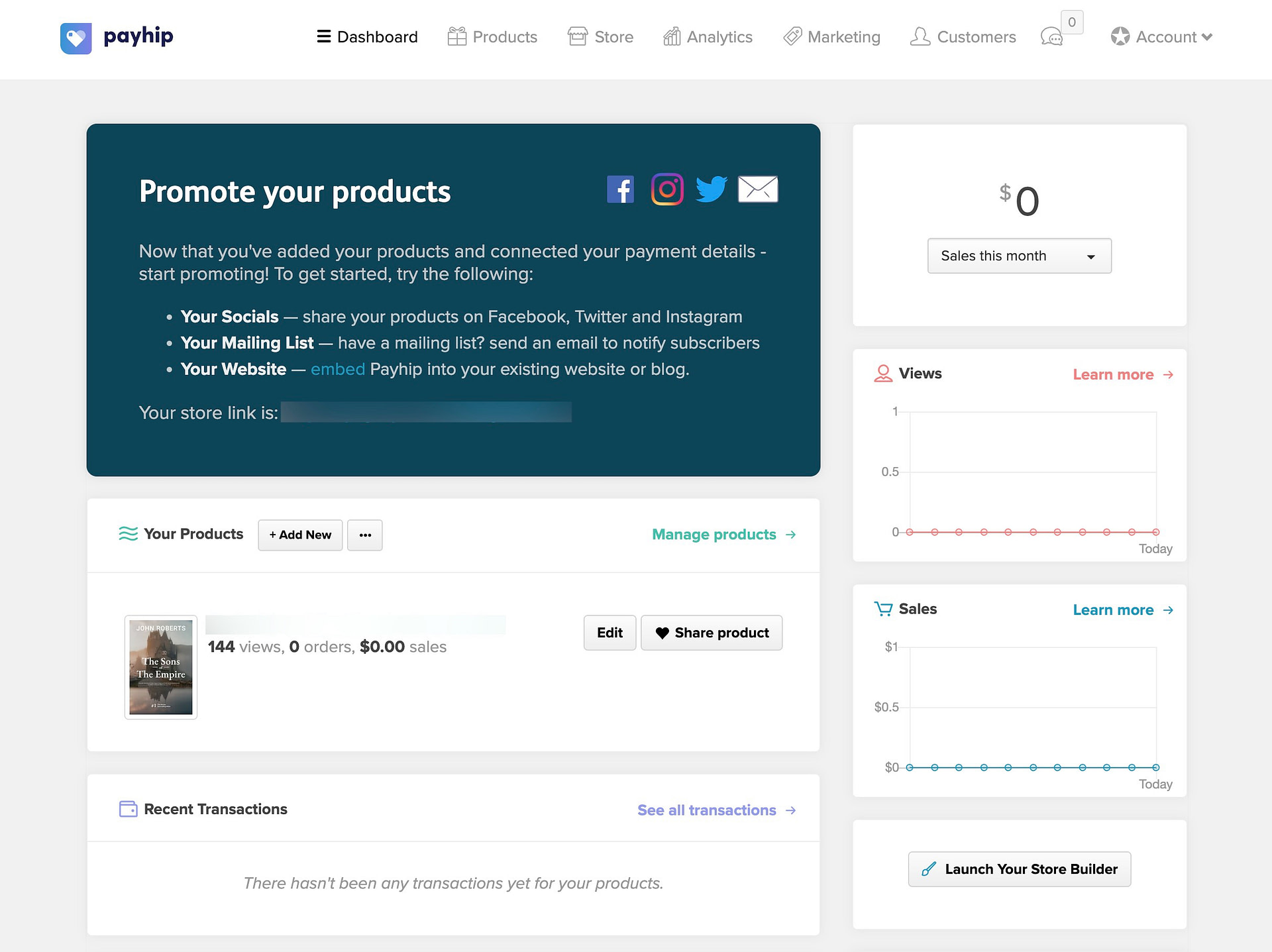Expand the Account dropdown
Viewport: 1272px width, 952px height.
tap(1161, 37)
